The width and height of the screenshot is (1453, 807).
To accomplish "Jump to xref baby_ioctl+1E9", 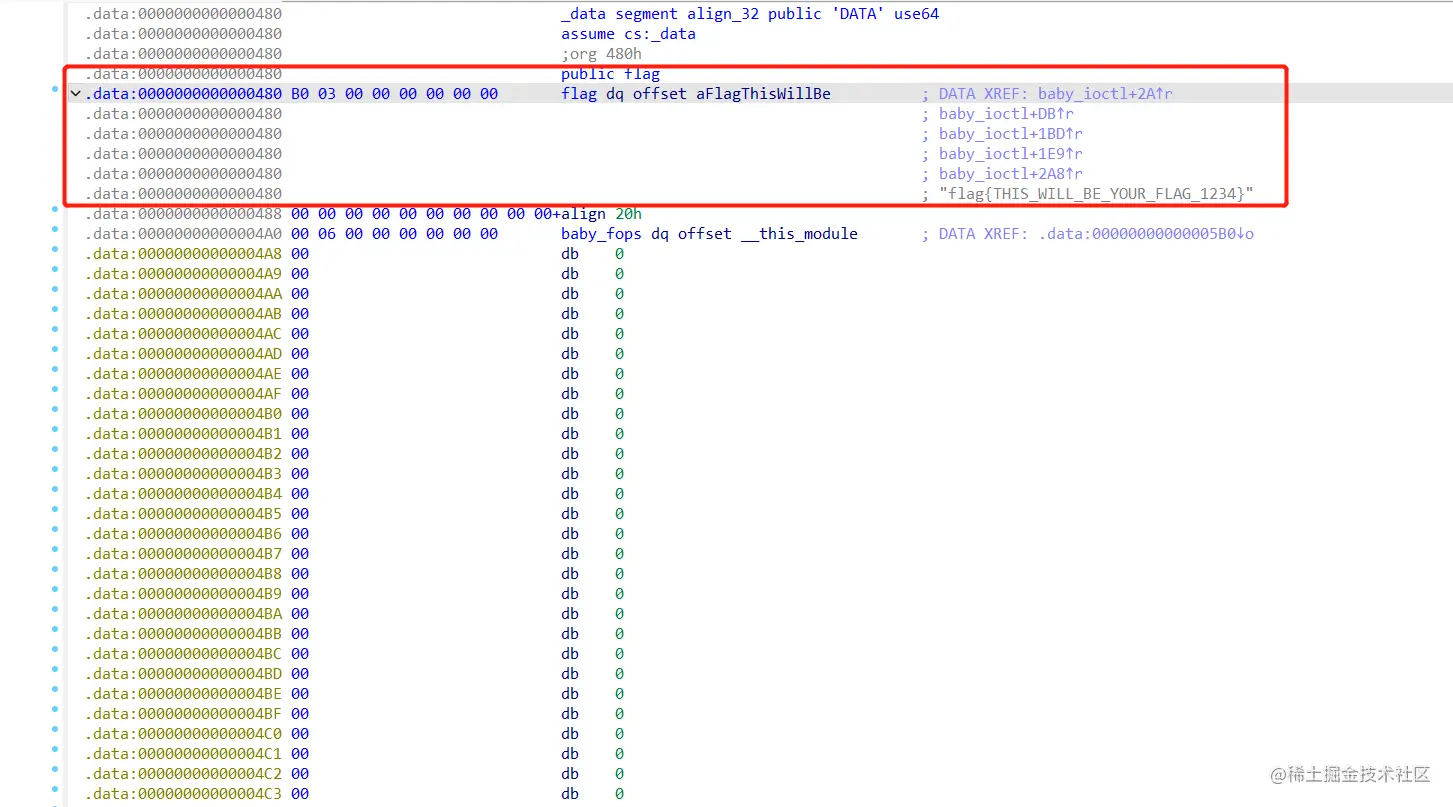I will [1011, 154].
